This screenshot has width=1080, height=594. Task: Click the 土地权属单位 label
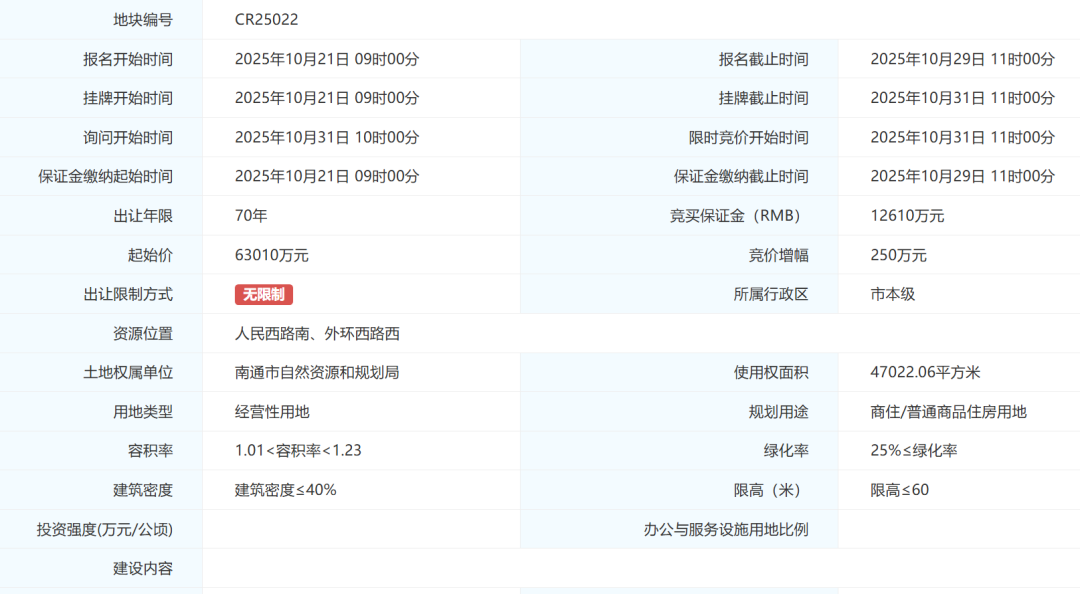click(x=127, y=372)
